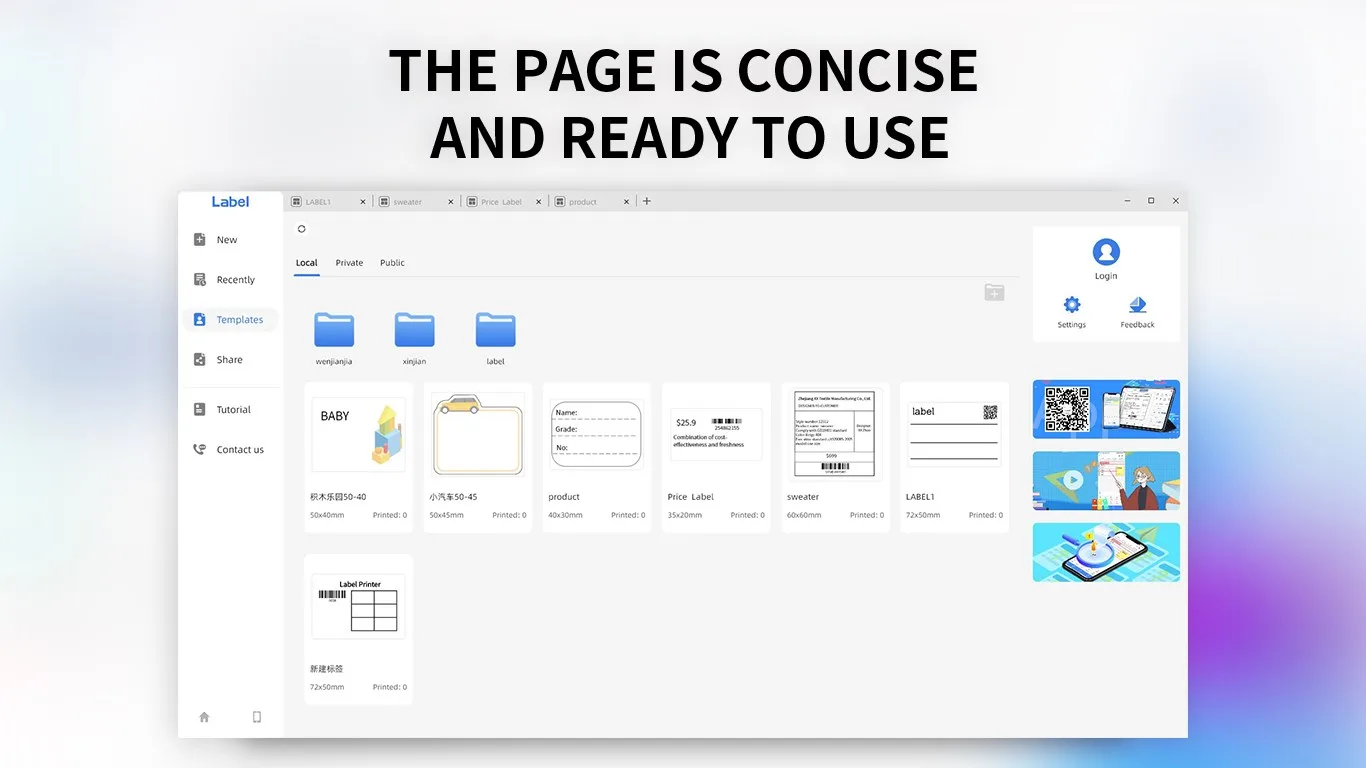Click the new folder icon

tap(994, 292)
